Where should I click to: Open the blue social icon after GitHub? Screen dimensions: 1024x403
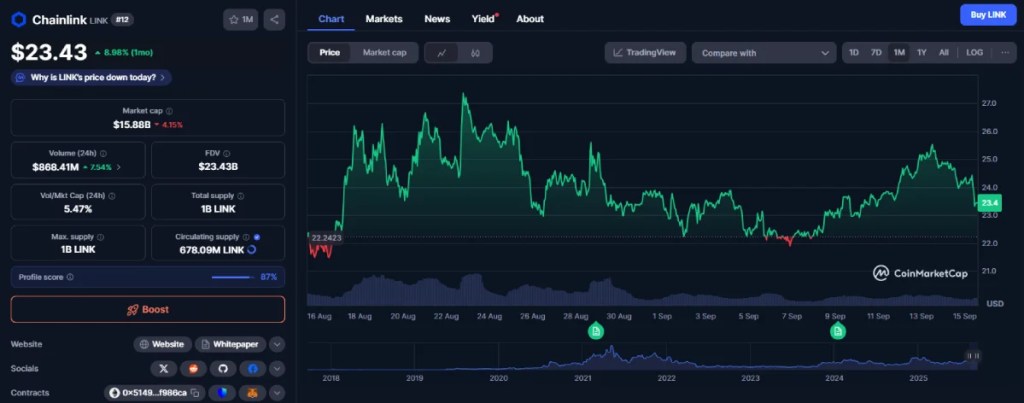click(x=253, y=369)
